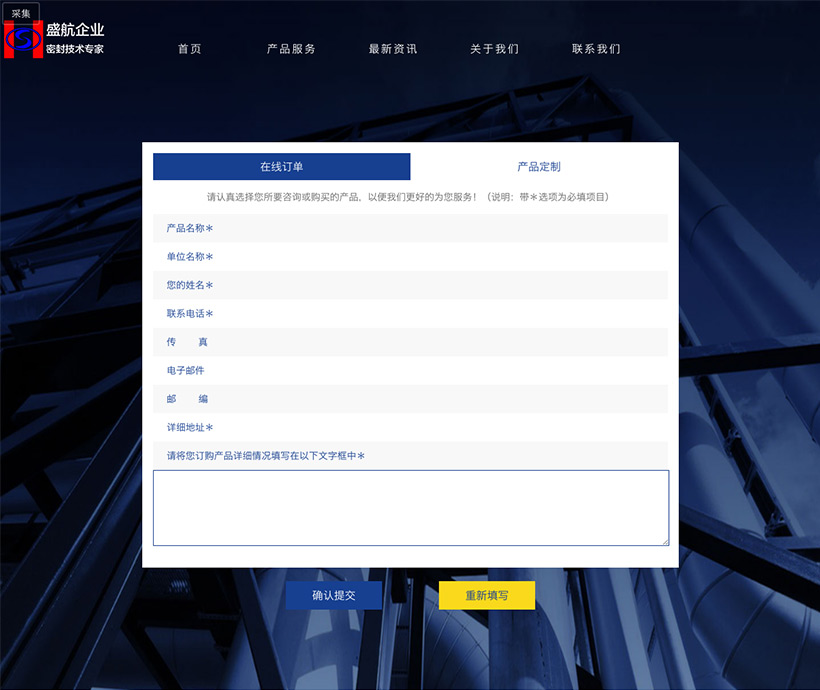This screenshot has height=690, width=820.
Task: Open the 首页 navigation item
Action: (x=189, y=49)
